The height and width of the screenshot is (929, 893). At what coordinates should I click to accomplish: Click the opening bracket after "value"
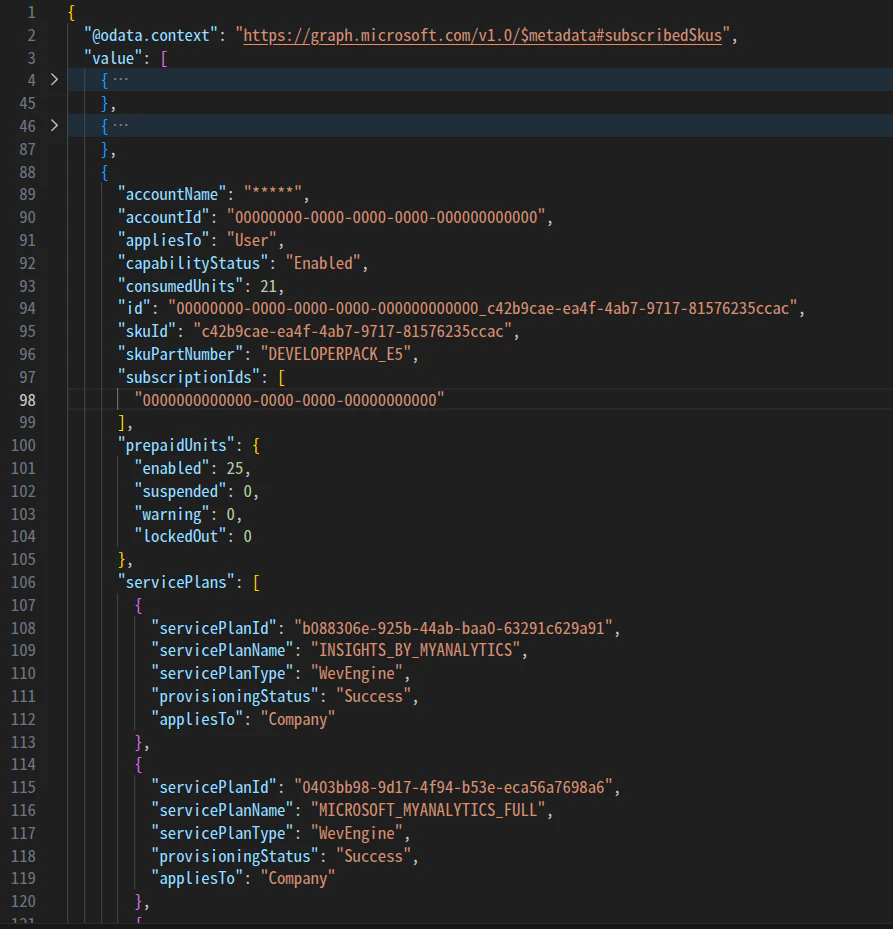point(164,59)
